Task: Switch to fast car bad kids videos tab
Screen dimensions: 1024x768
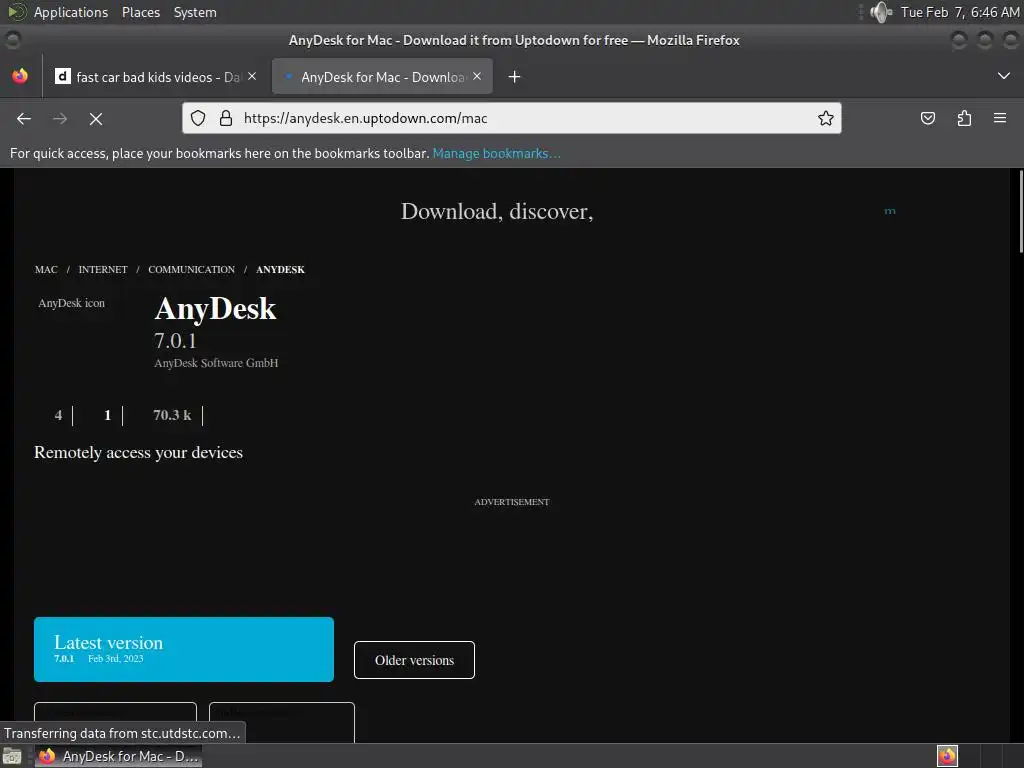Action: (156, 77)
